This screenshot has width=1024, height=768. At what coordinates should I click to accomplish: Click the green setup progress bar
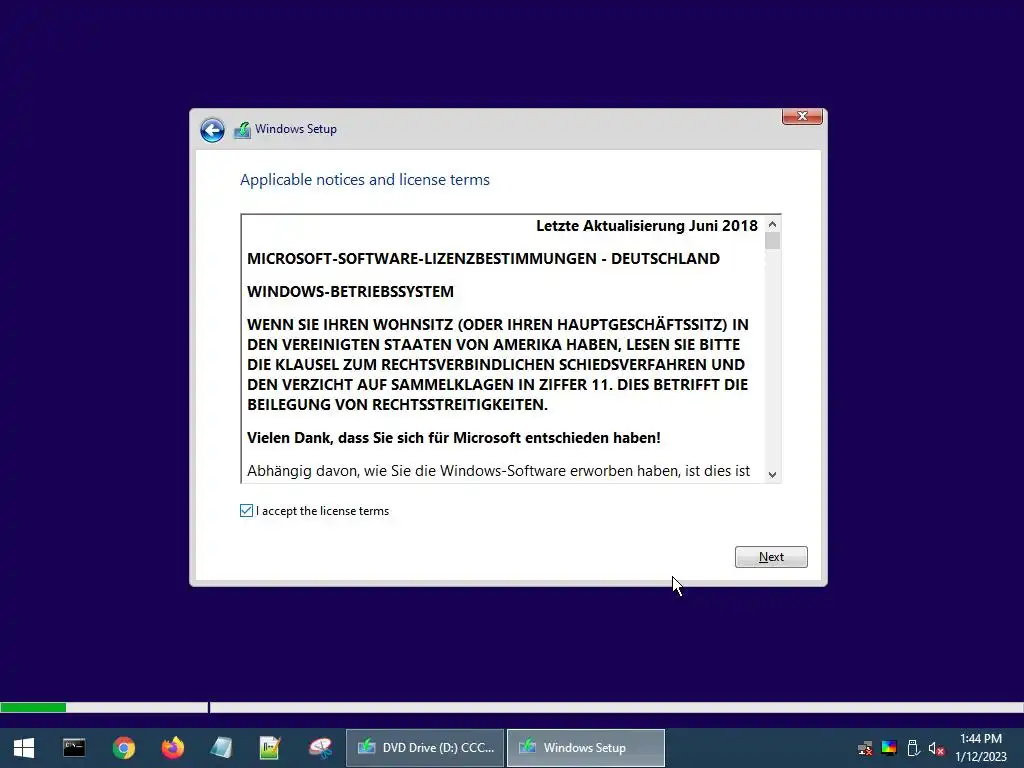click(33, 707)
